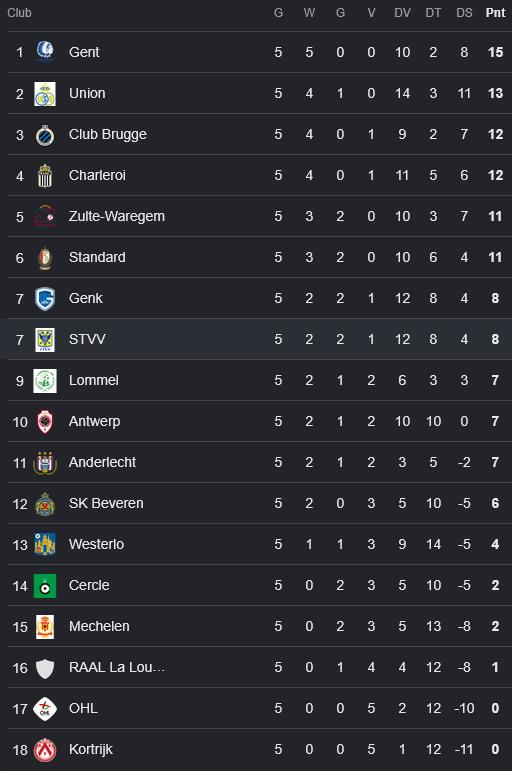The height and width of the screenshot is (771, 512).
Task: Open the Genk blue shield logo
Action: 45,298
